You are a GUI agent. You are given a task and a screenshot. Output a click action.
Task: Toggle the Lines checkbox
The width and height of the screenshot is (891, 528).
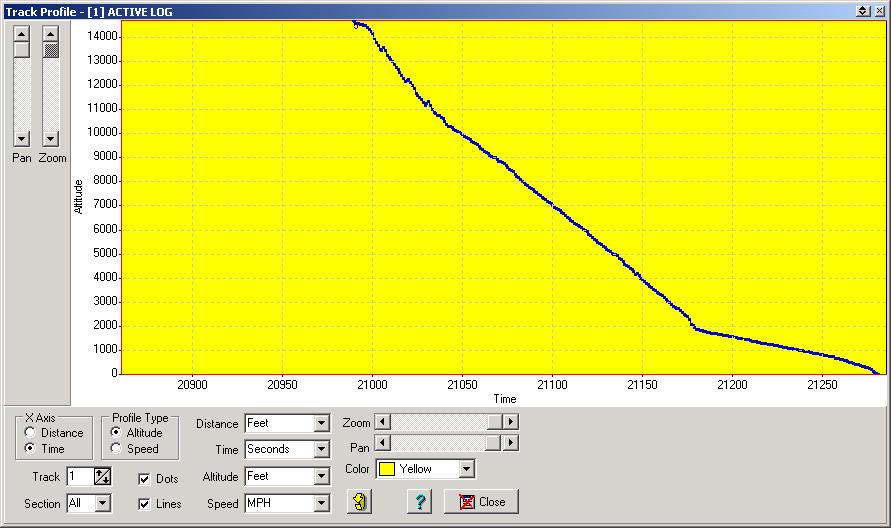pyautogui.click(x=145, y=504)
